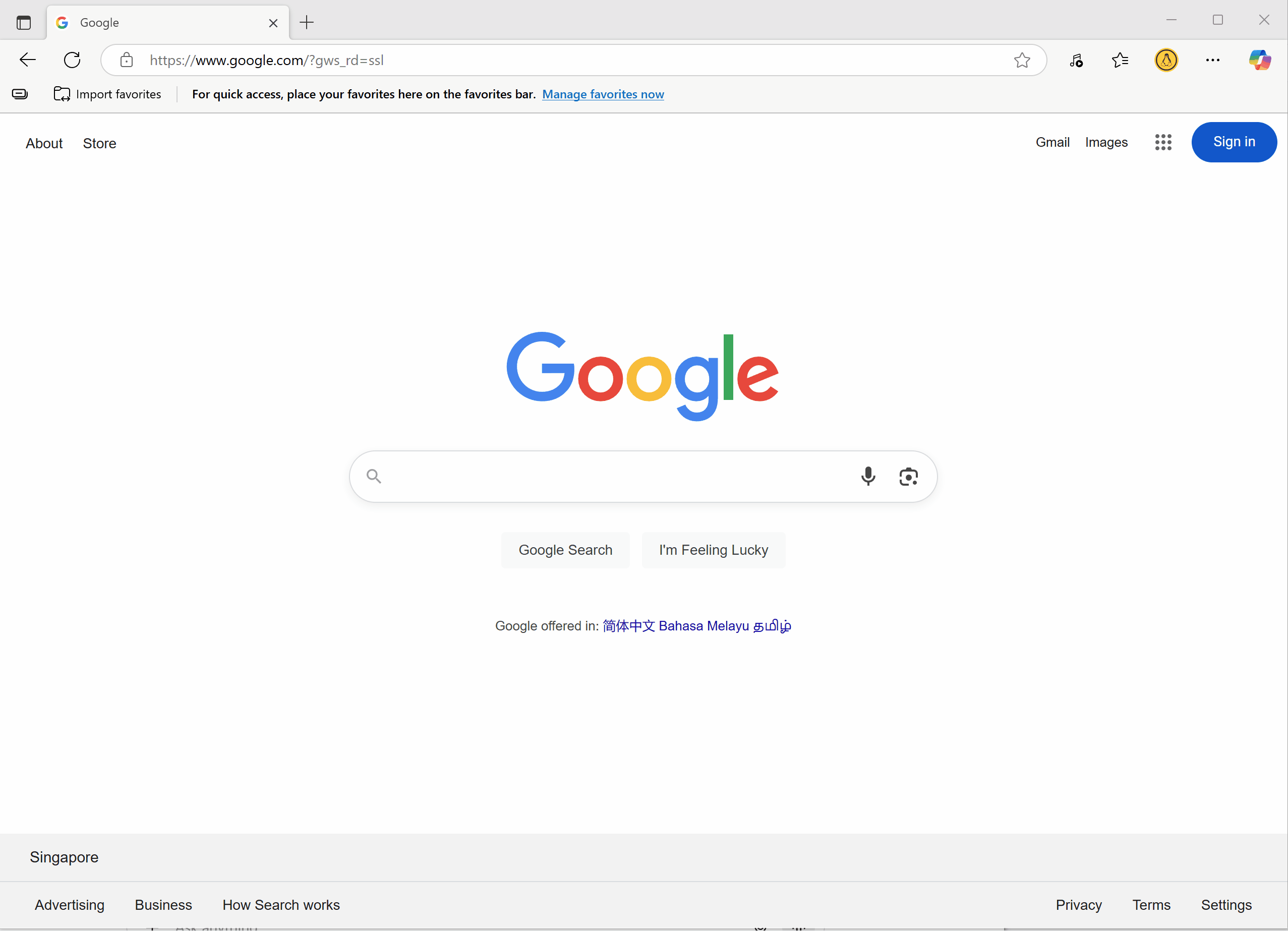The image size is (1288, 931).
Task: Go back to the previous page
Action: [27, 60]
